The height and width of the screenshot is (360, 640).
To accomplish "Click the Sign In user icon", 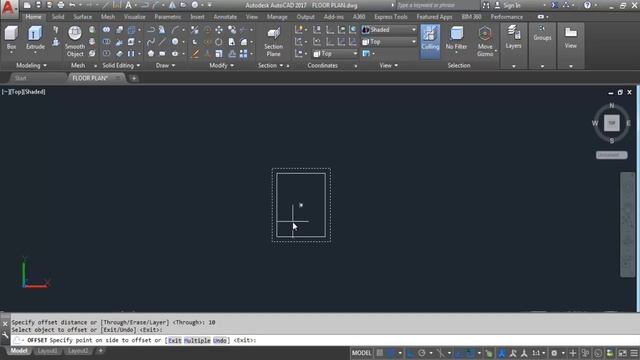I will (x=497, y=5).
